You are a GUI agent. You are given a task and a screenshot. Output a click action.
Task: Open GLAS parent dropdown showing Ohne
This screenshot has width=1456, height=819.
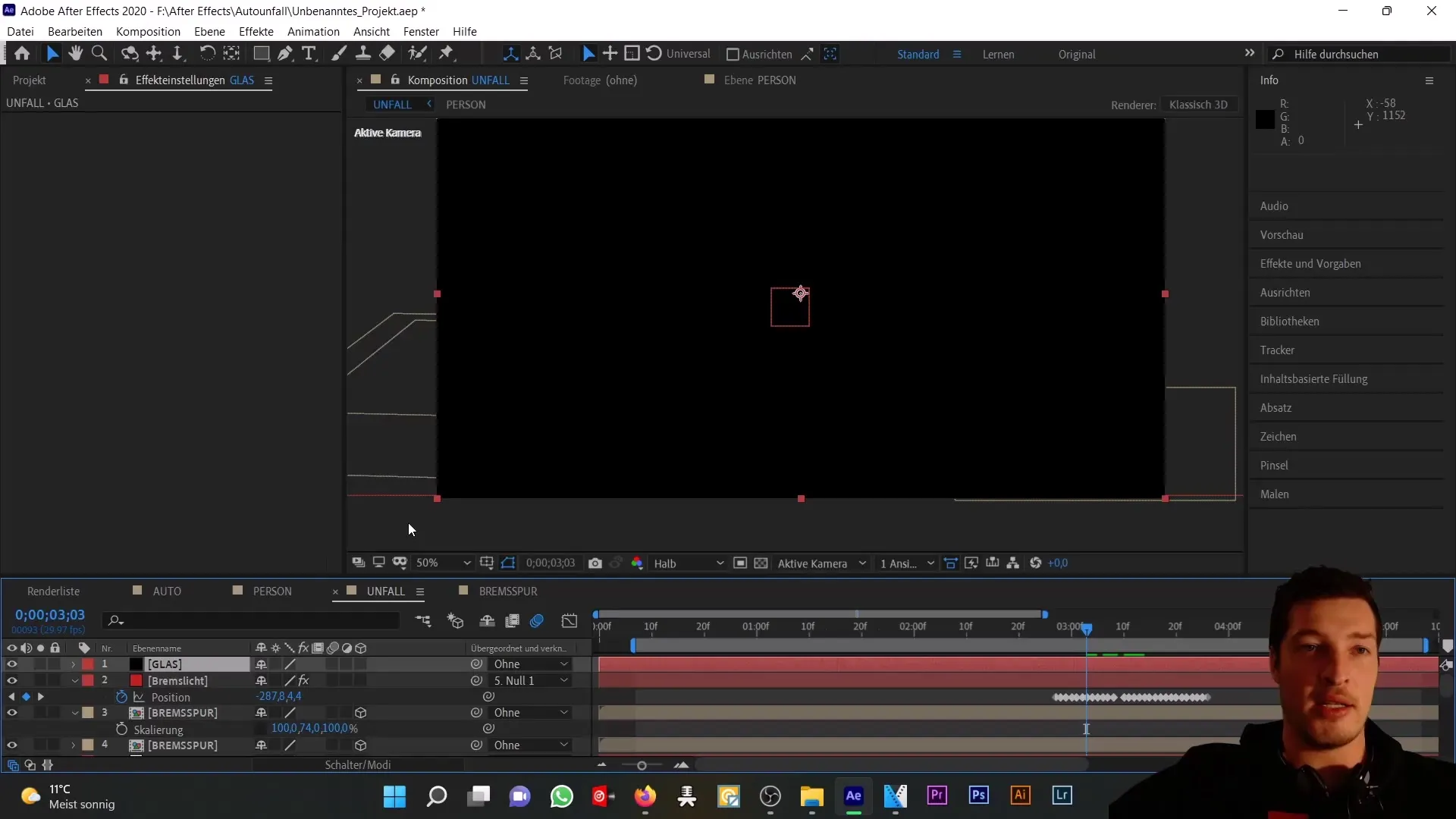530,664
